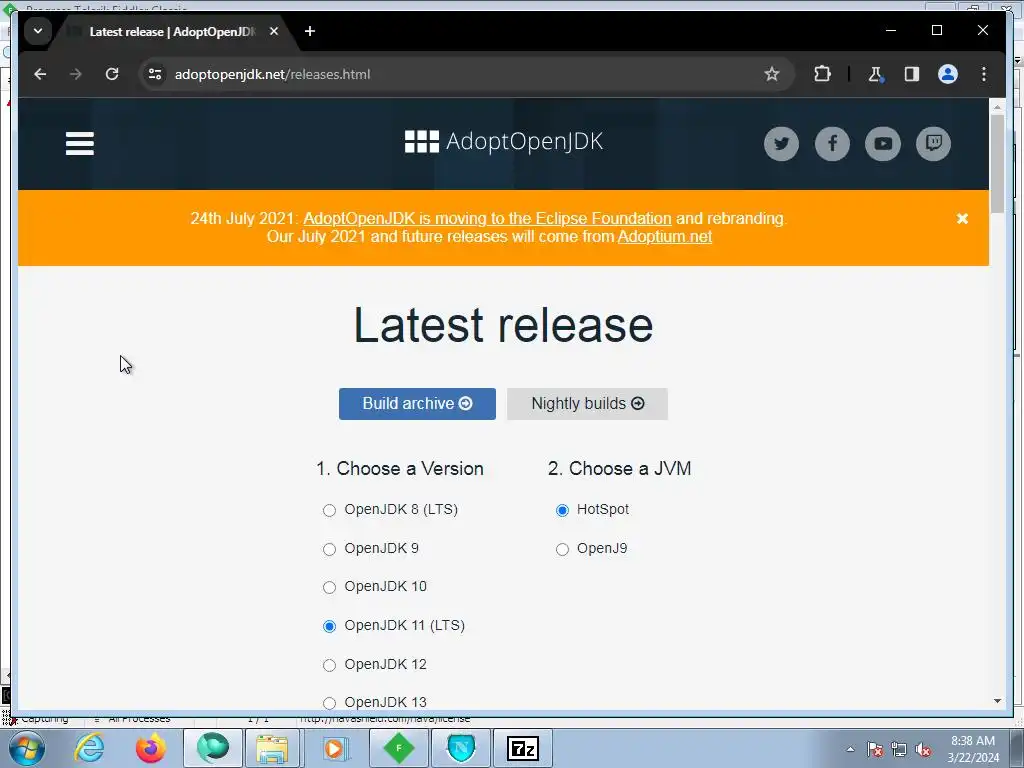Close the Latest release tab
The image size is (1024, 768).
pos(274,31)
